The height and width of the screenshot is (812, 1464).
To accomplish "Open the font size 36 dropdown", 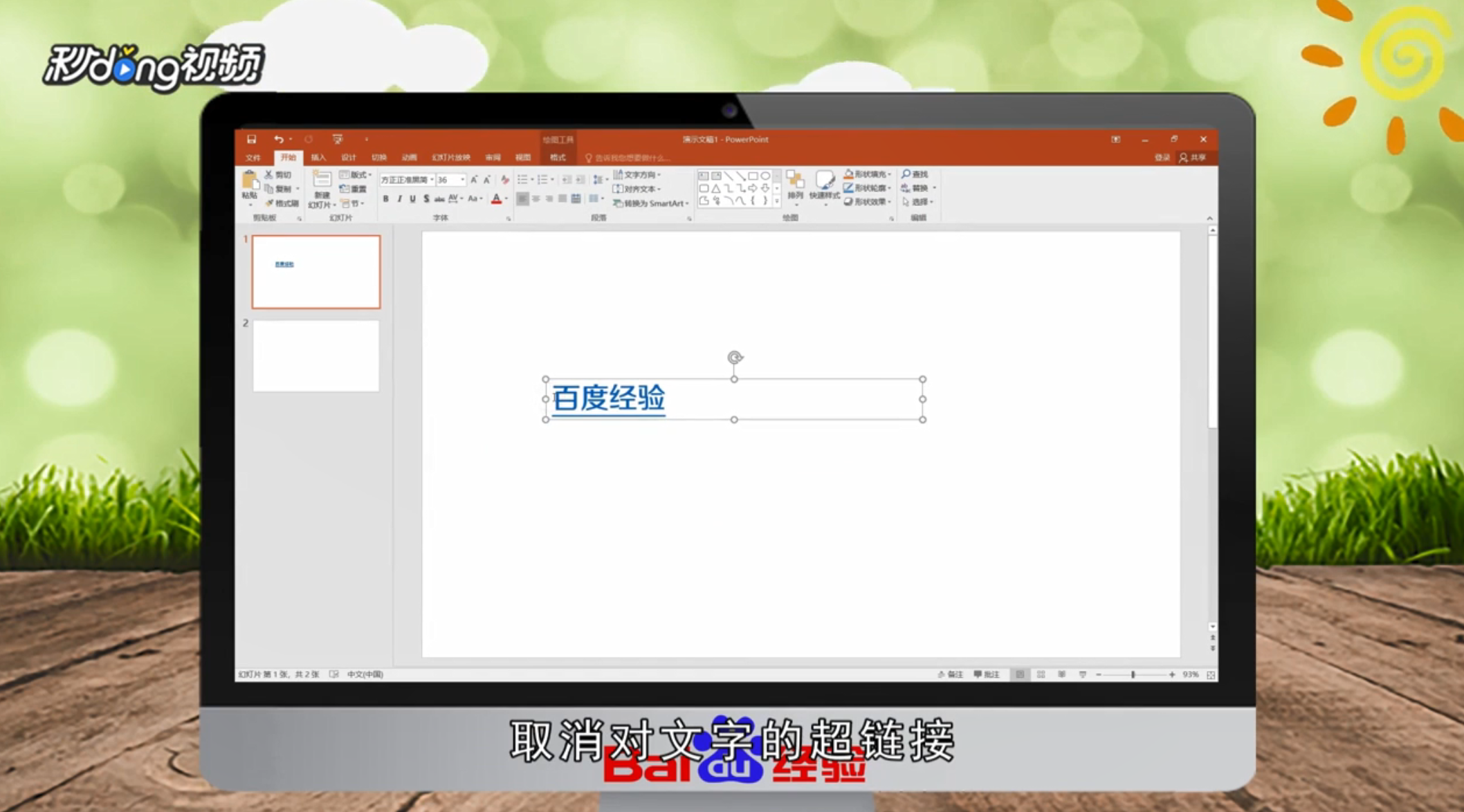I will (462, 180).
